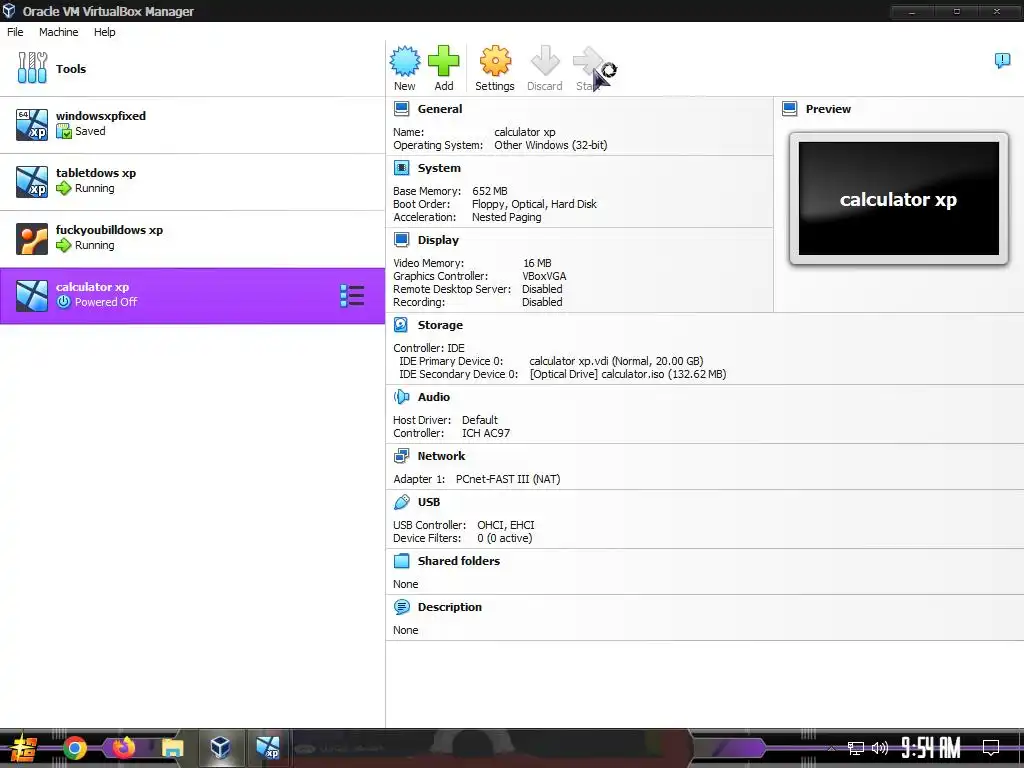Open the Start menu button in taskbar
Screen dimensions: 1024x768
tap(23, 748)
